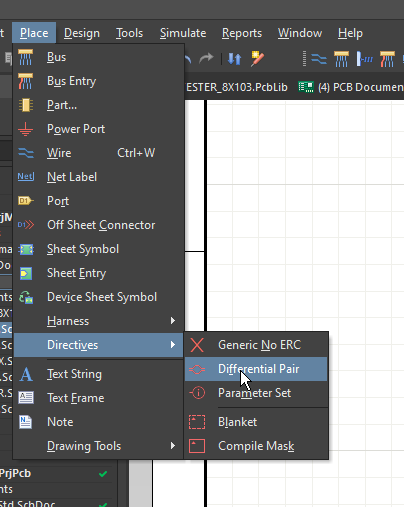Click the up-down arrows hierarchy tool
The width and height of the screenshot is (404, 507).
coord(234,59)
